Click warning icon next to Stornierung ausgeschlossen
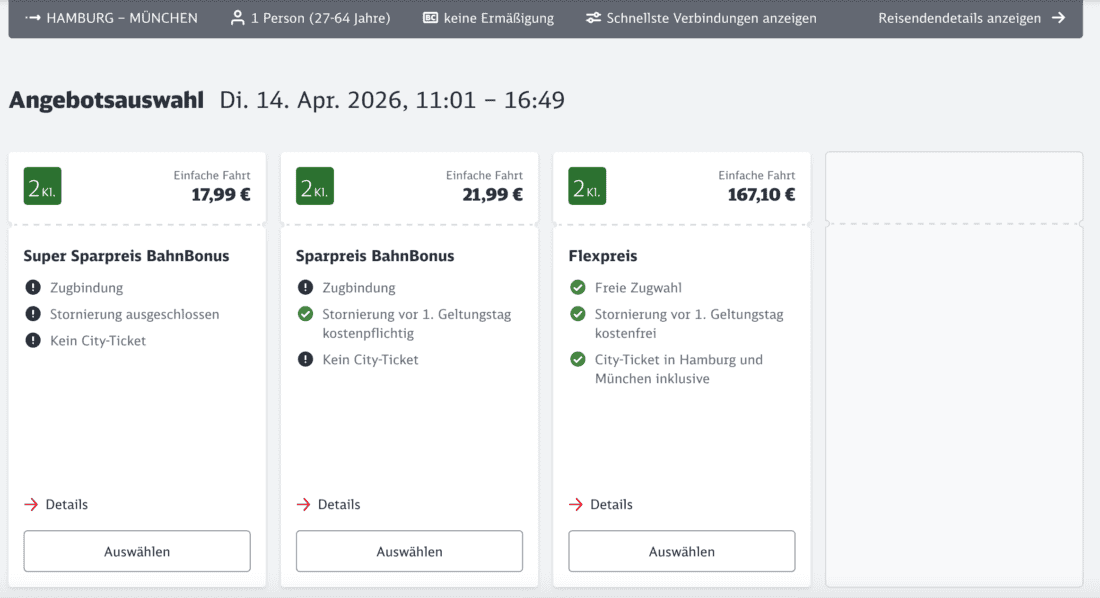 tap(33, 314)
